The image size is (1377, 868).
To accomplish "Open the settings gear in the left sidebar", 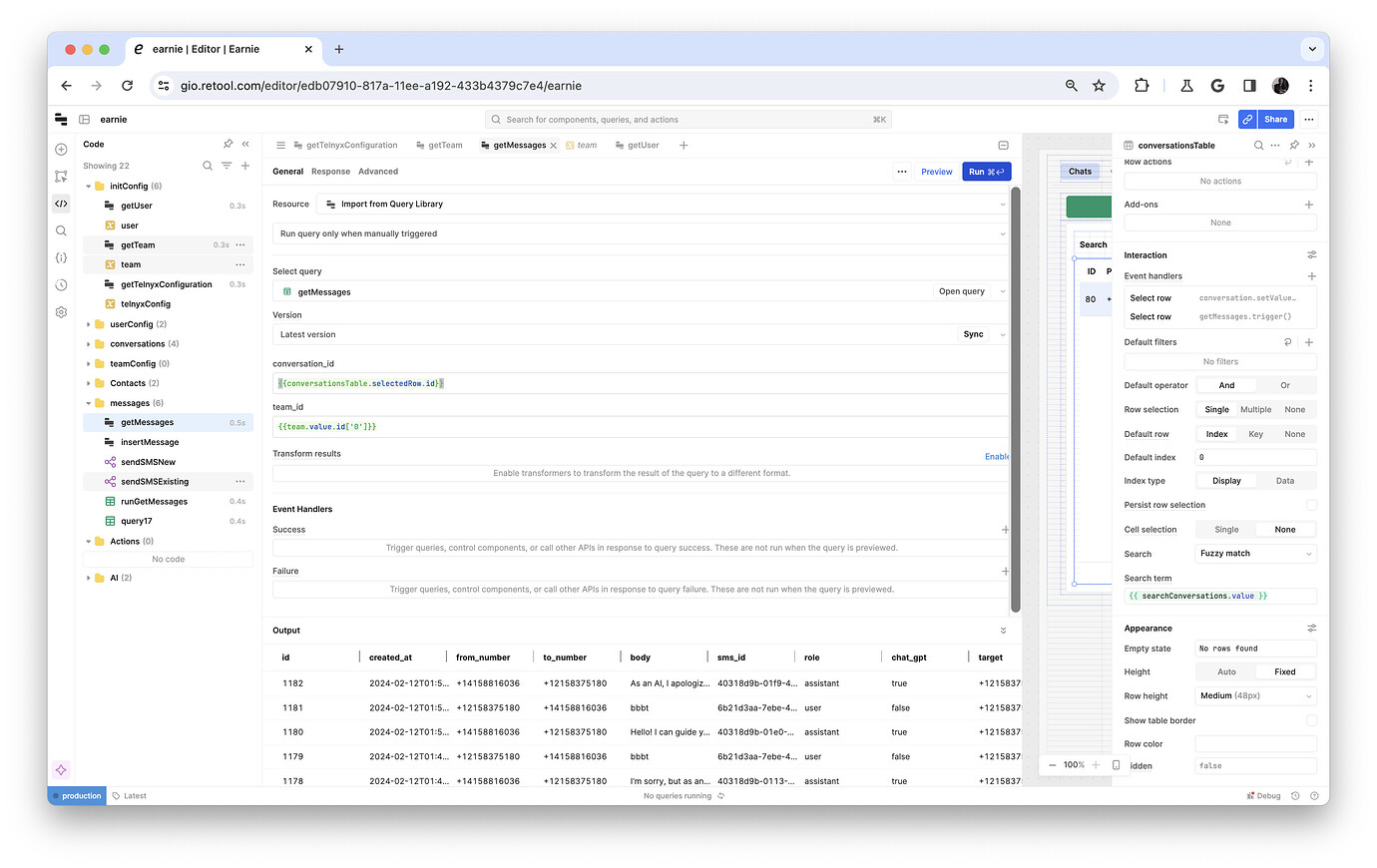I will (x=61, y=311).
